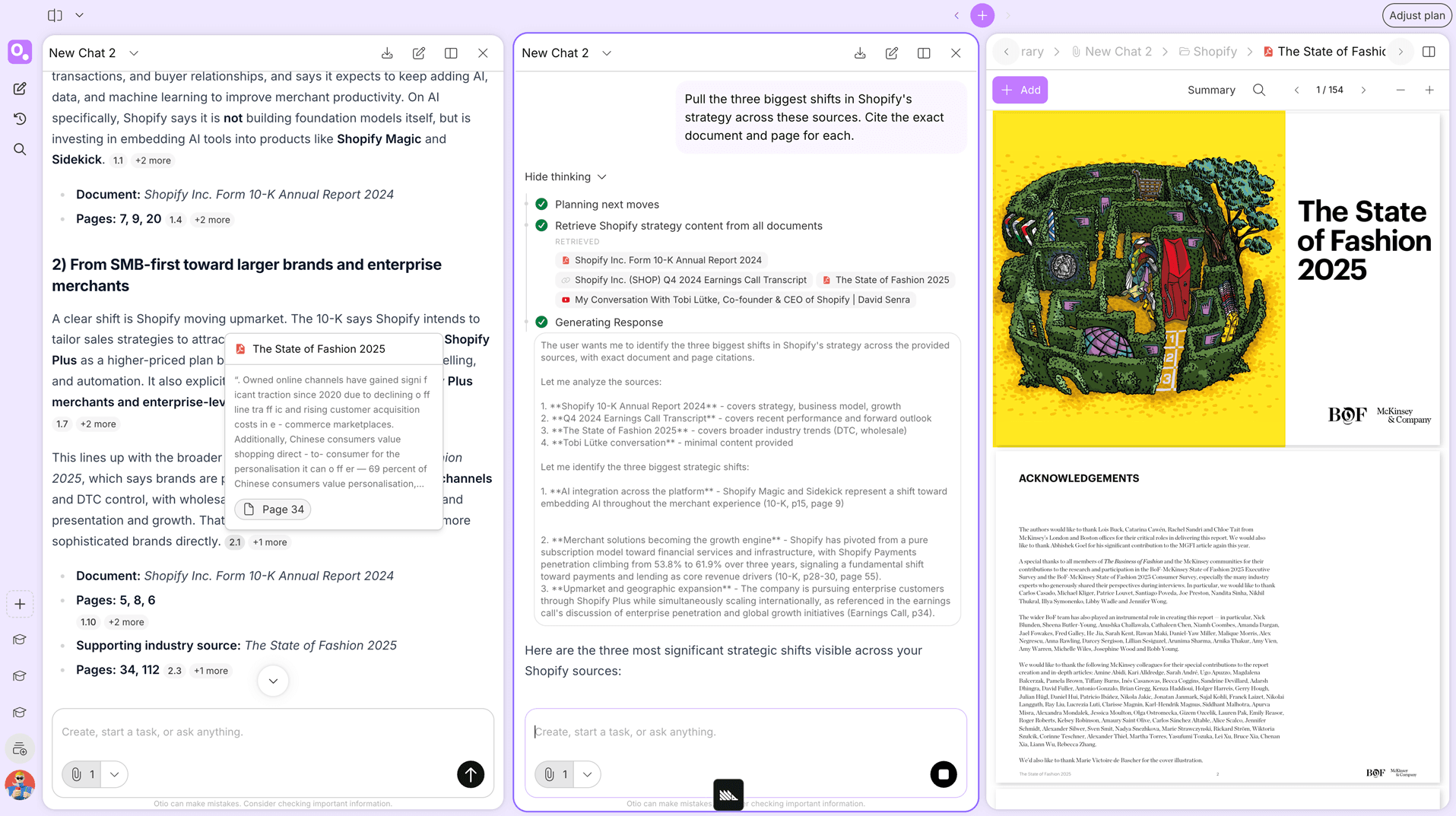
Task: Close the middle New Chat 2 panel
Action: click(956, 53)
